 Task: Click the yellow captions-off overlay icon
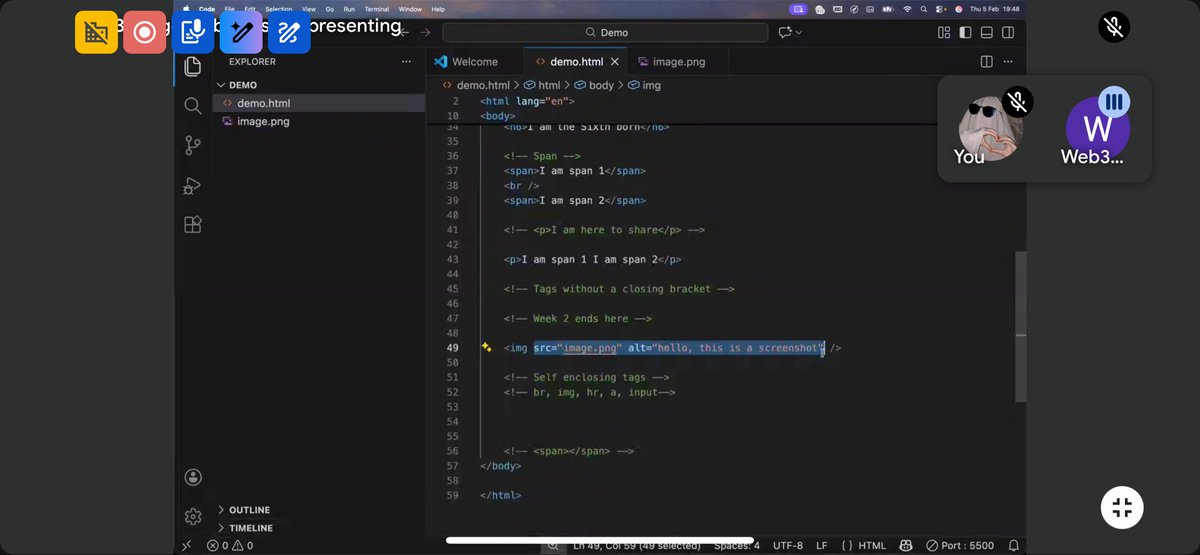[96, 32]
